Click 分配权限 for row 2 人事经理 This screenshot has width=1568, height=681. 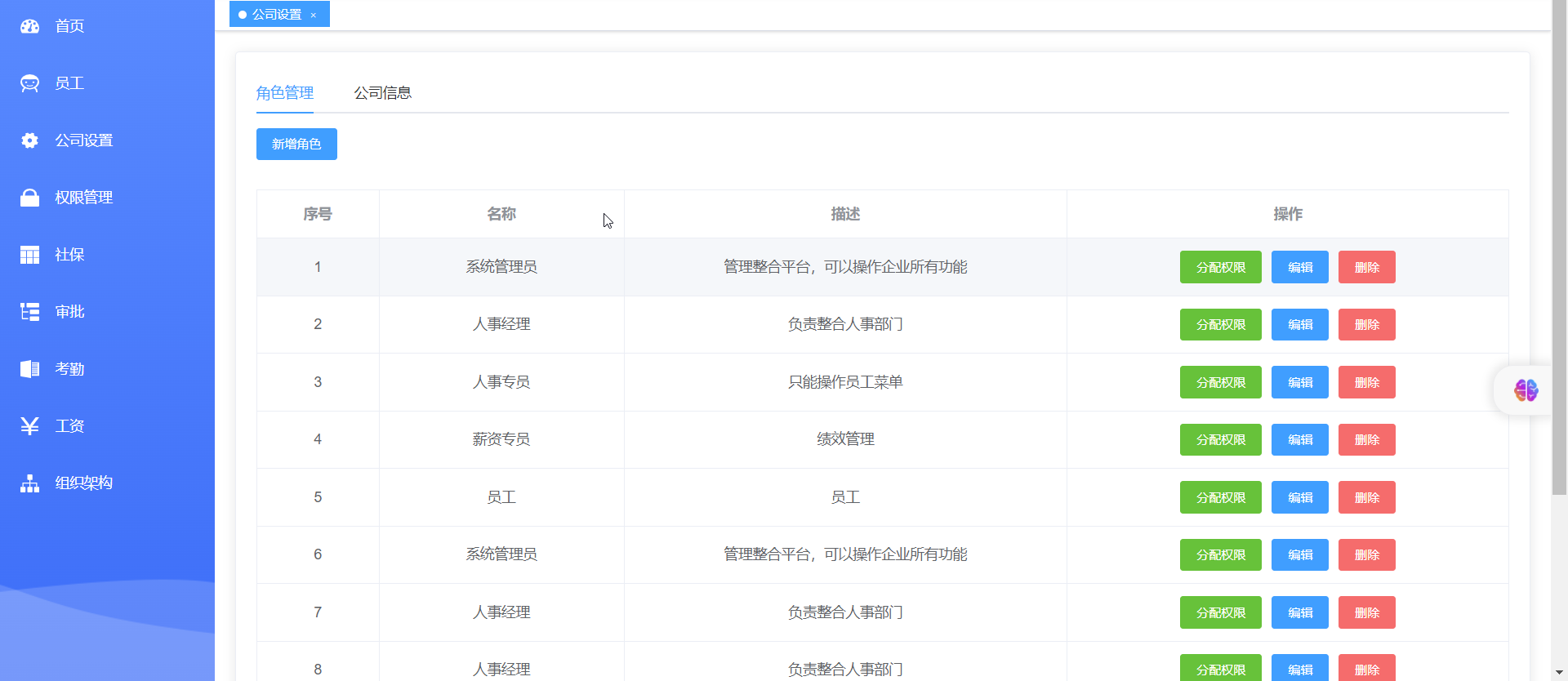[x=1221, y=324]
